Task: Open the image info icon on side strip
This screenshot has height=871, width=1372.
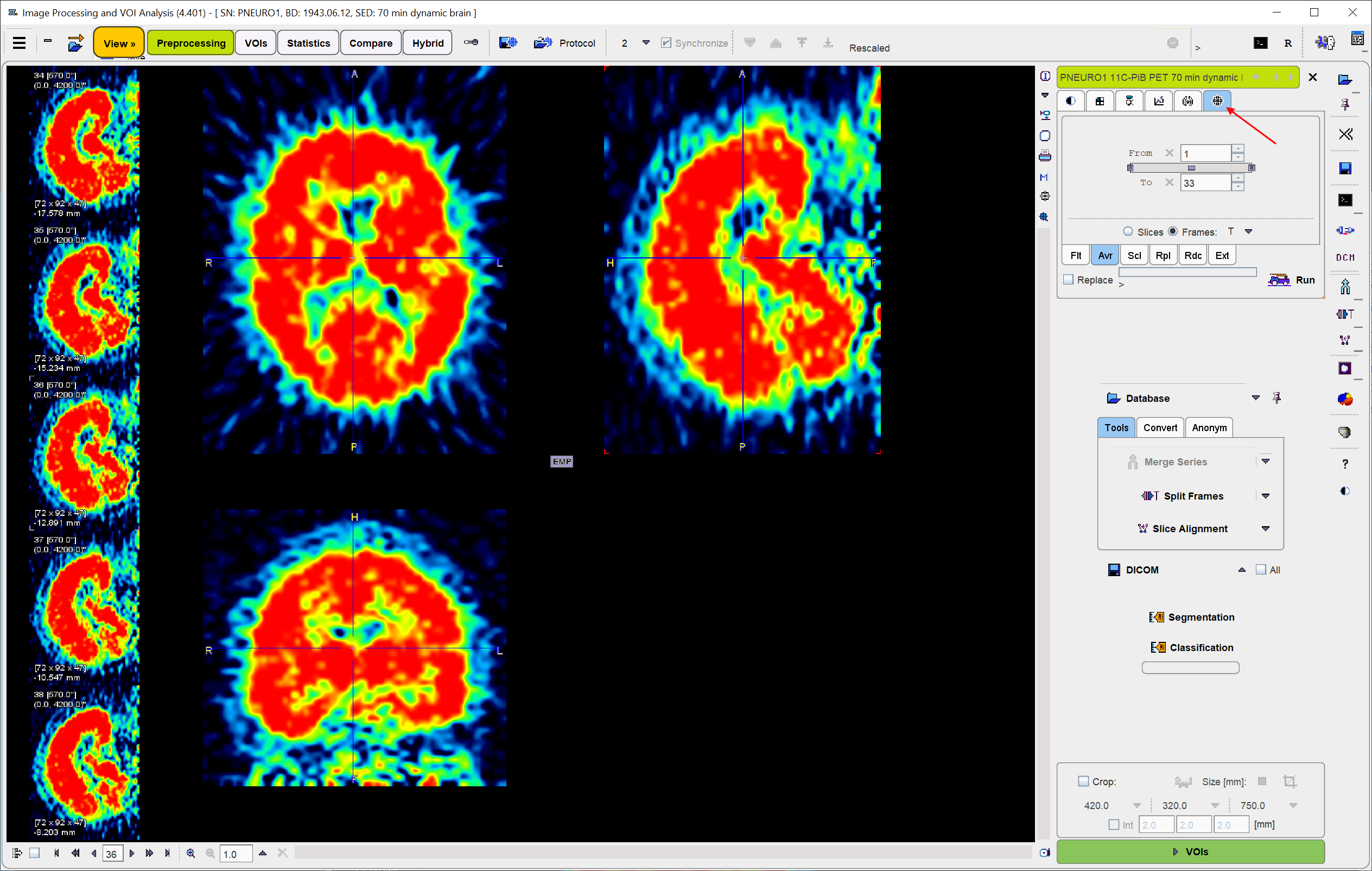Action: 1045,76
